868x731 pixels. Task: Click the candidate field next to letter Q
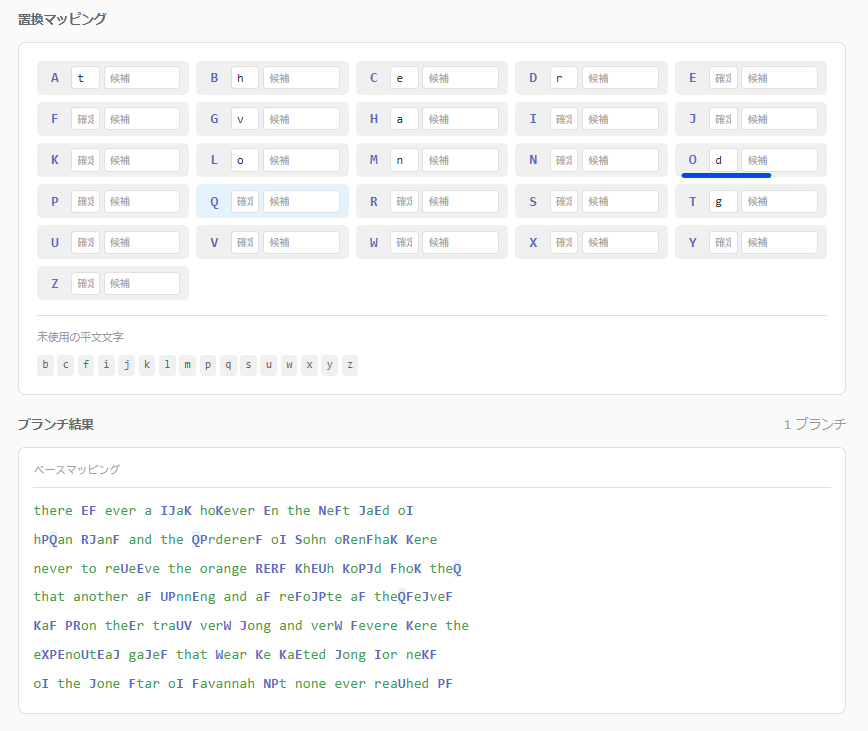(x=301, y=202)
